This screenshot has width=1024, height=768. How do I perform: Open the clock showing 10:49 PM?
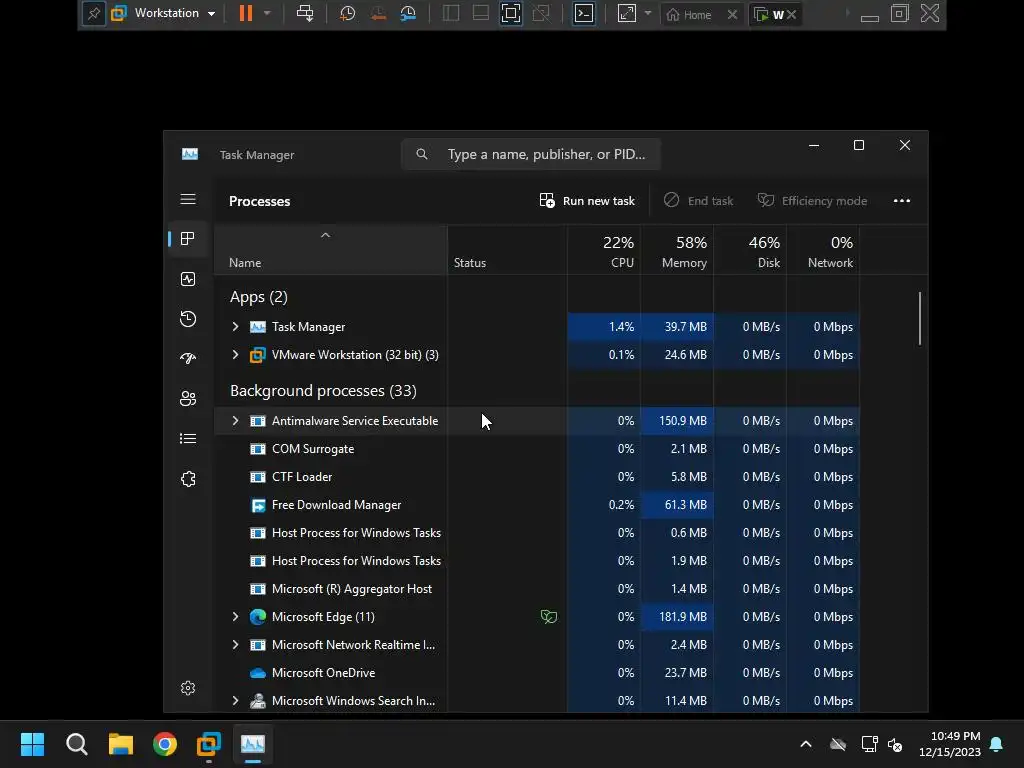tap(950, 744)
